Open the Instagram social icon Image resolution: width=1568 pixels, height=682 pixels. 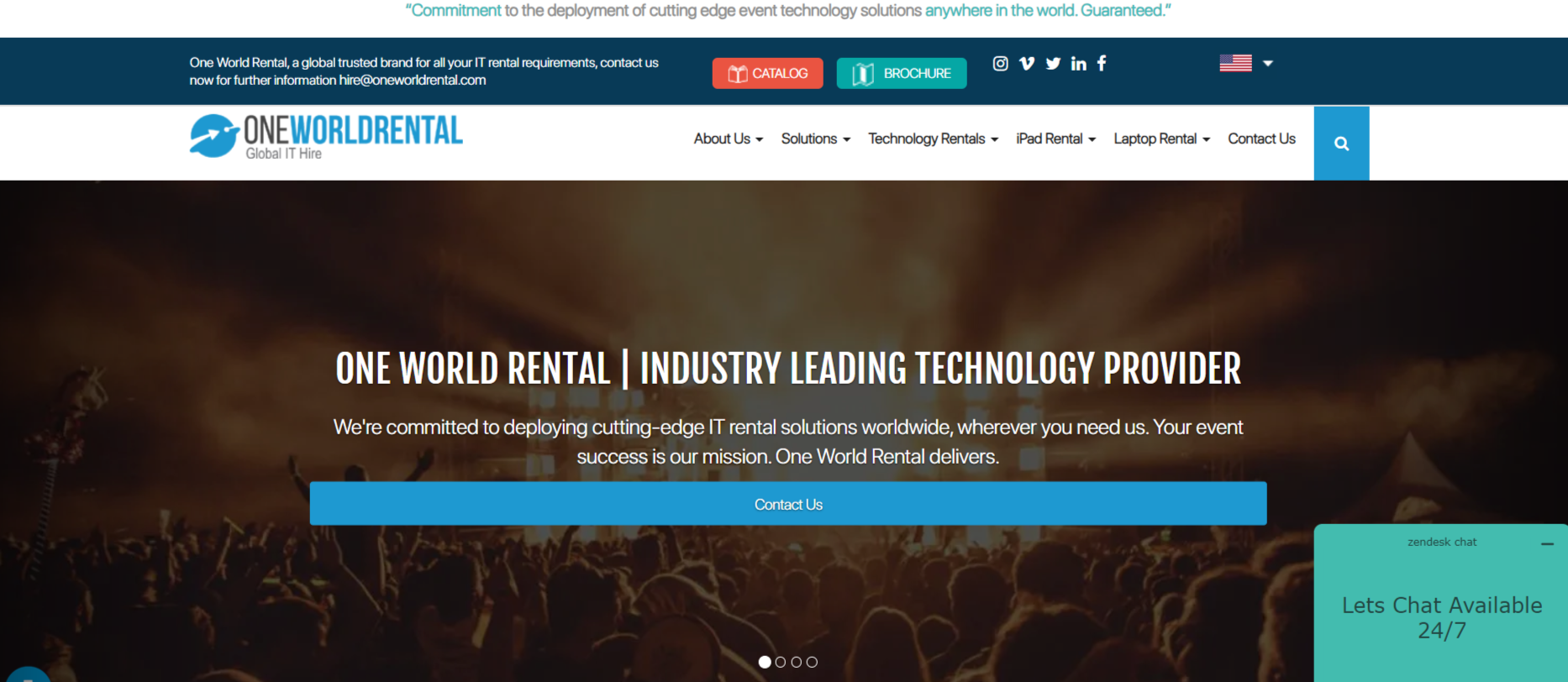[1000, 64]
